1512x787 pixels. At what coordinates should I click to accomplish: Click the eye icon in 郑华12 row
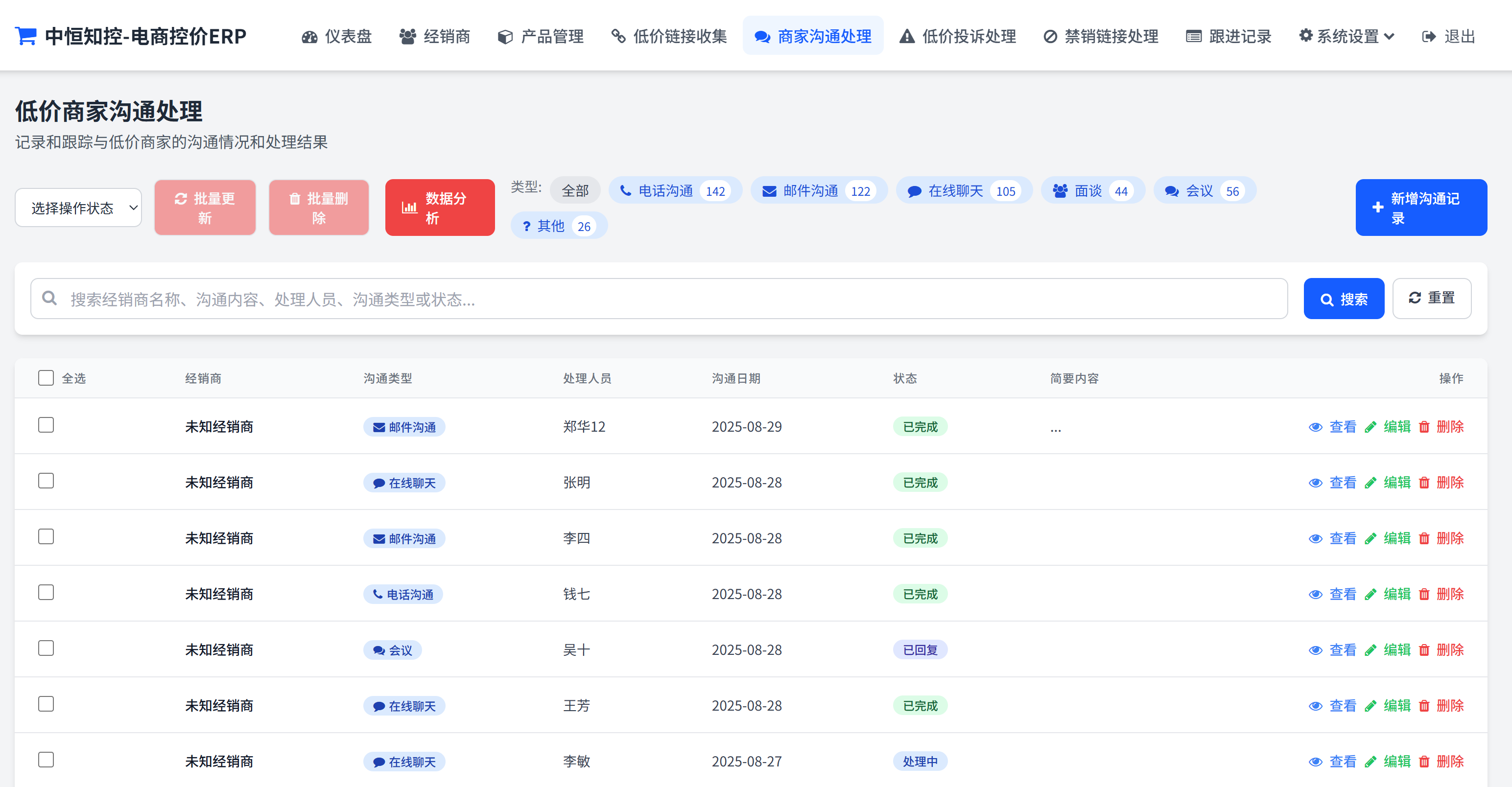point(1315,427)
